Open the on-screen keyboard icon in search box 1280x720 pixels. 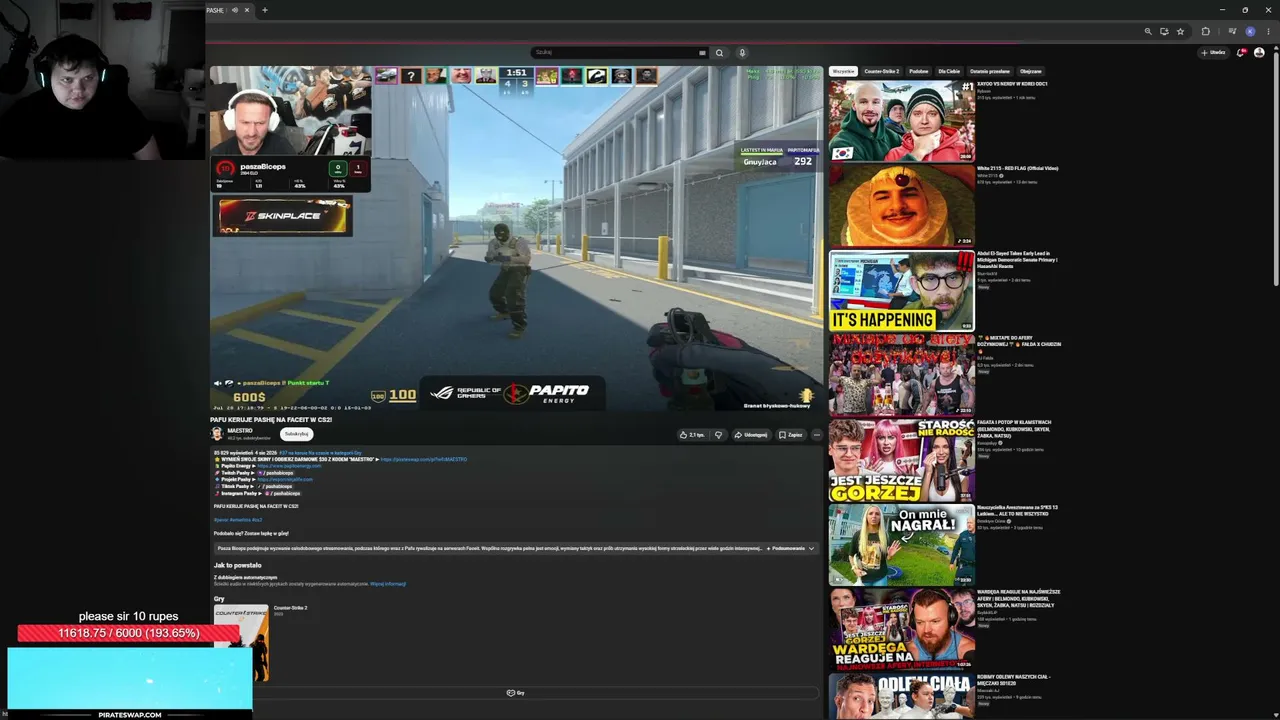[x=702, y=53]
